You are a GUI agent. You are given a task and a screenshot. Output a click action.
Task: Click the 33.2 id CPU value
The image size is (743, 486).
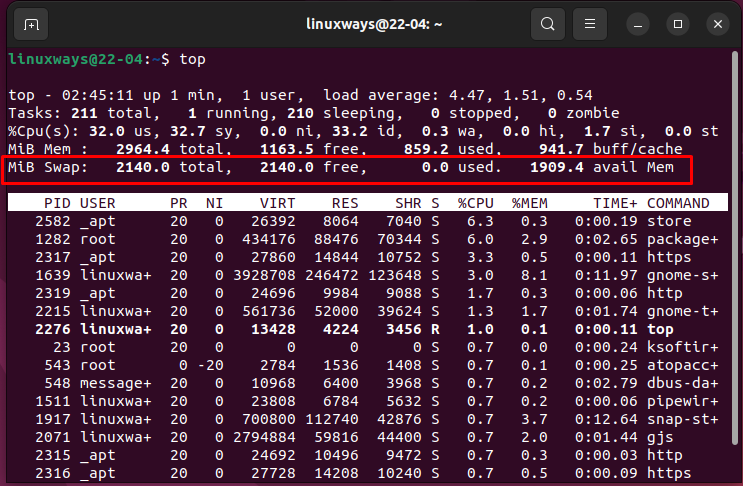point(350,131)
